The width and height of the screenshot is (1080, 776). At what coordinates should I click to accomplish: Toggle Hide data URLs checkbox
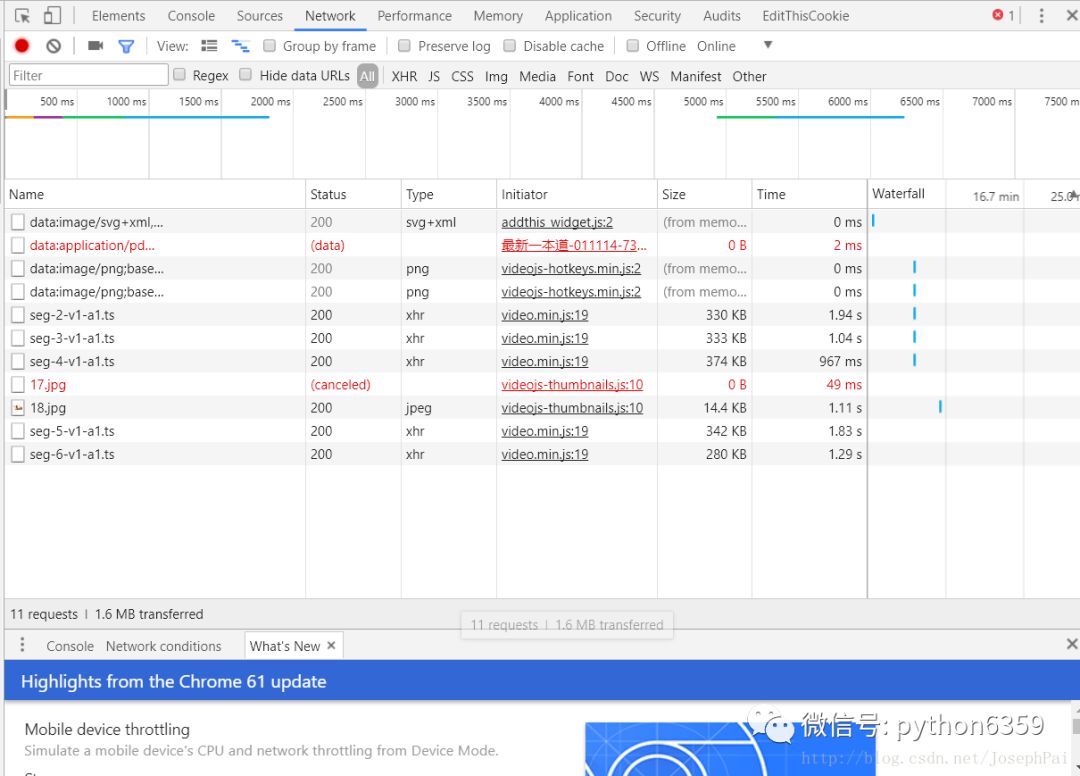245,74
